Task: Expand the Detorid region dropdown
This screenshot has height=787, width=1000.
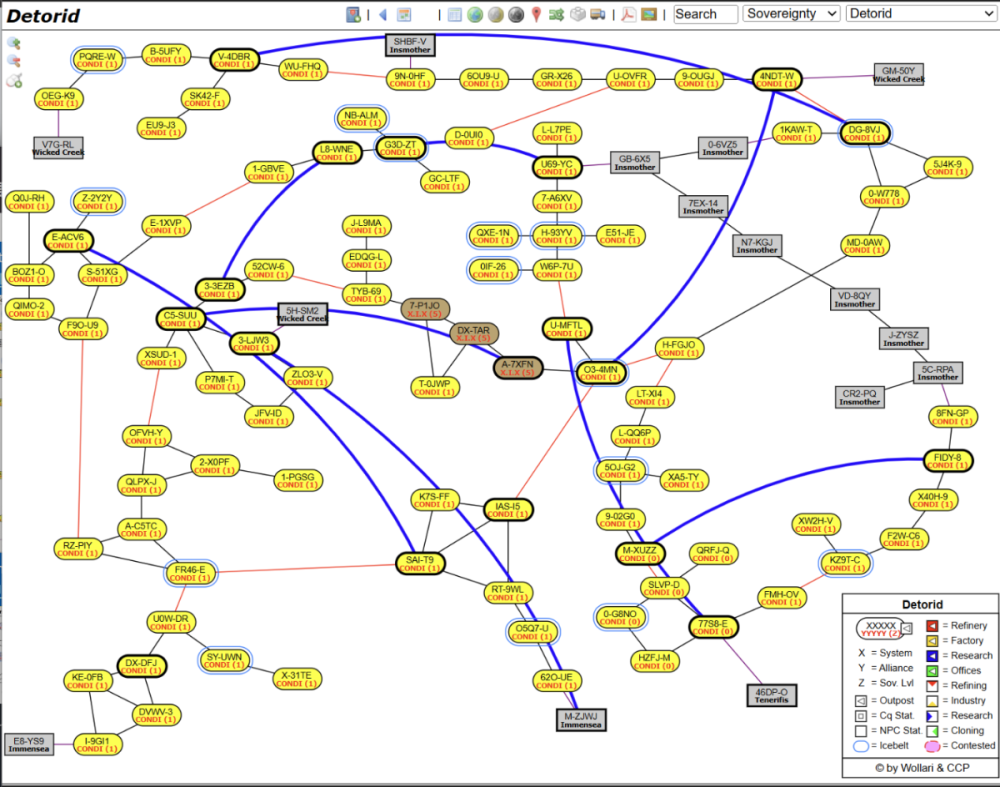Action: (x=920, y=14)
